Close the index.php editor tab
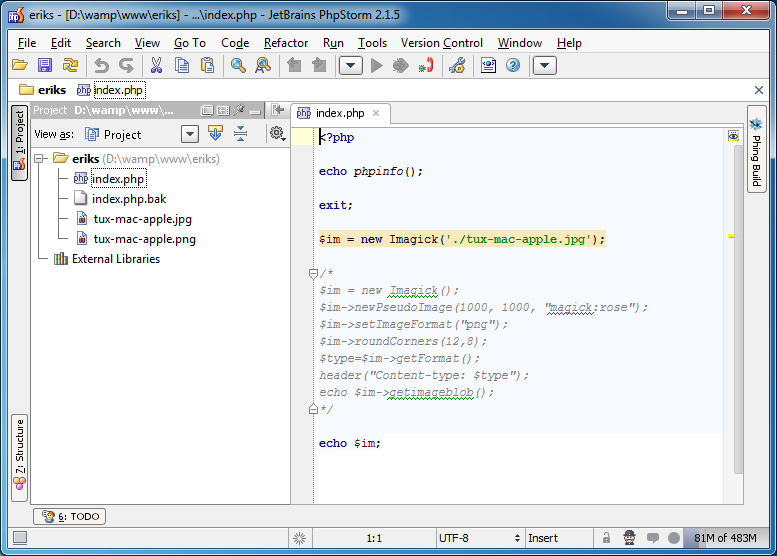This screenshot has height=556, width=777. 376,113
